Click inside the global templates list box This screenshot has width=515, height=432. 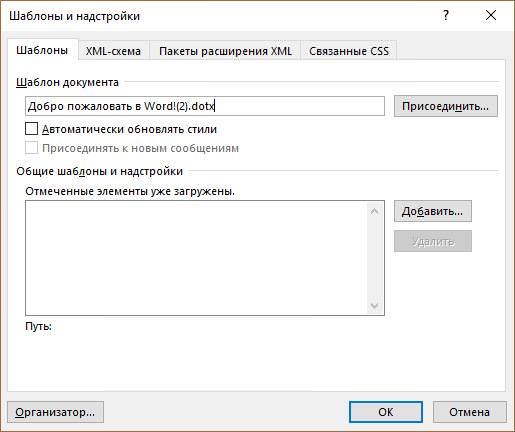[x=197, y=258]
